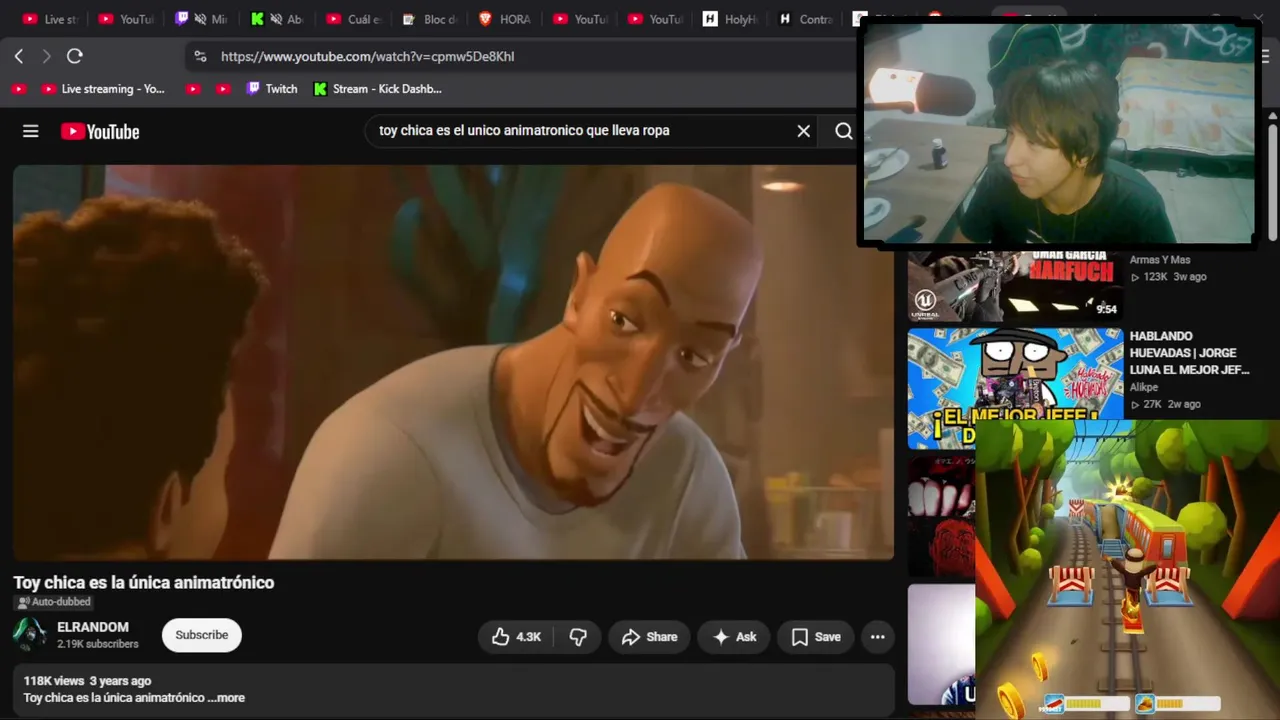Open the ELRANDOM channel name link

93,627
